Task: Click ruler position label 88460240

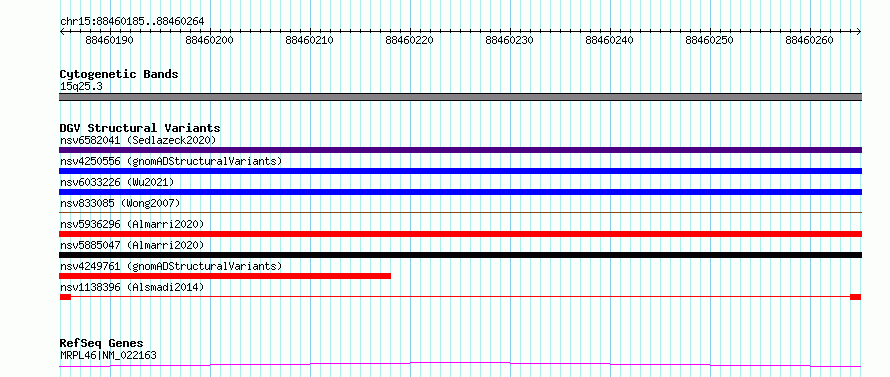Action: pyautogui.click(x=610, y=40)
